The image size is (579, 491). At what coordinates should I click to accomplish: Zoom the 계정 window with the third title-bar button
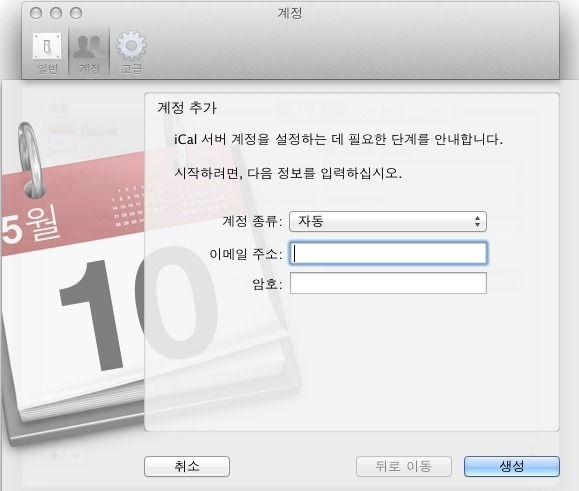tap(76, 13)
